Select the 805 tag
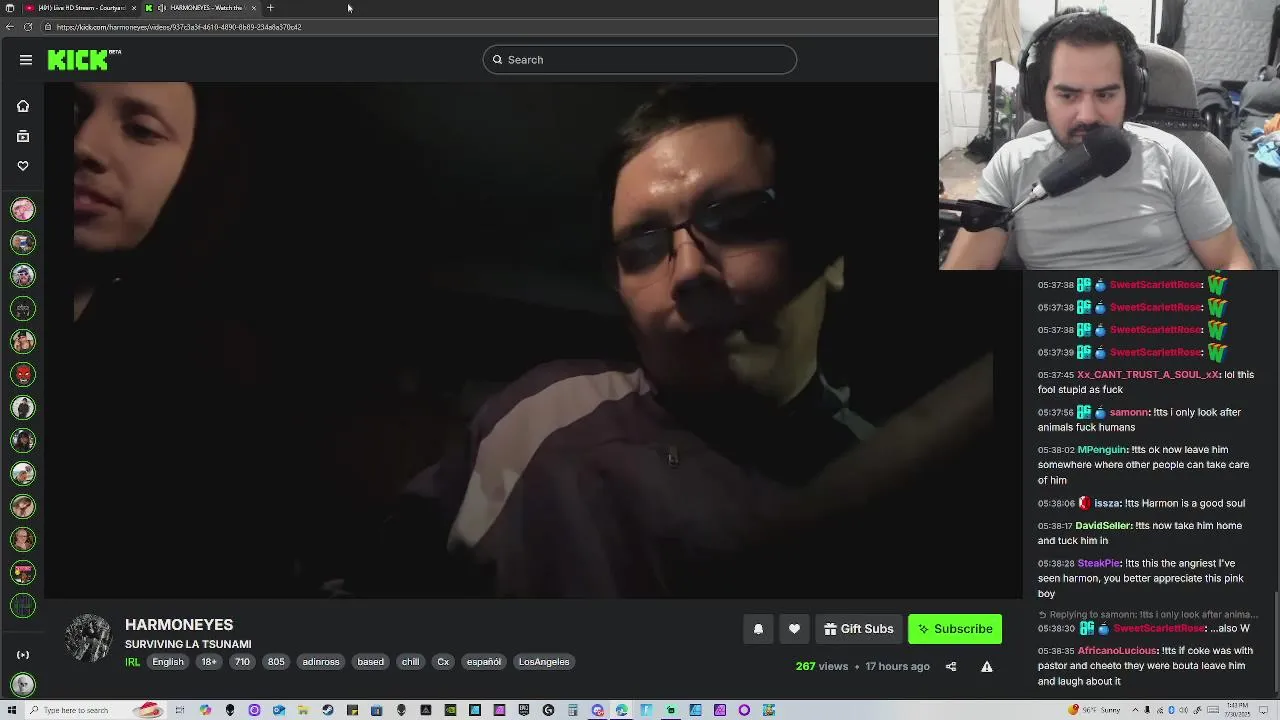Viewport: 1280px width, 720px height. [276, 662]
